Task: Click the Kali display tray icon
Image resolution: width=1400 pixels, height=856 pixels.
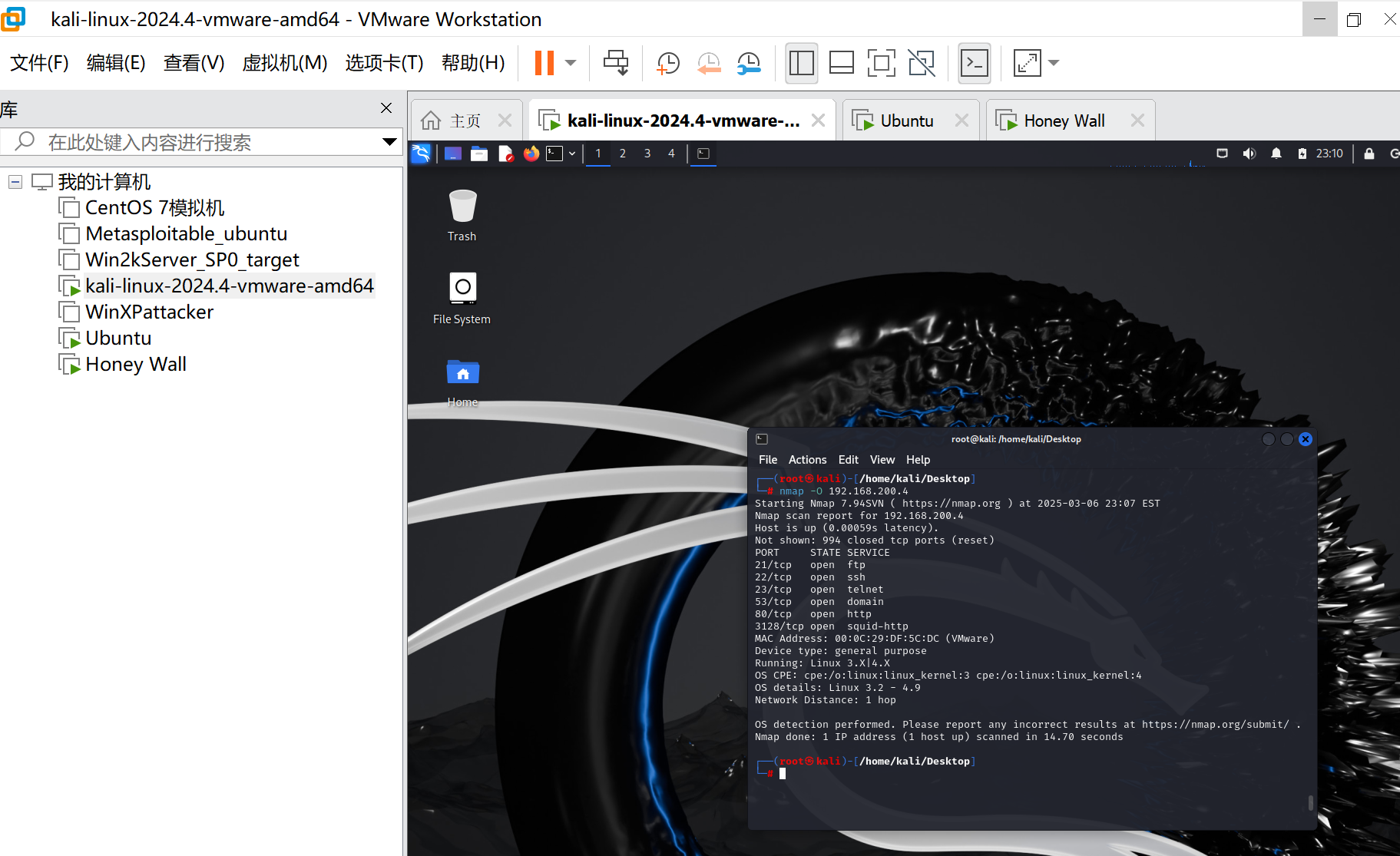Action: 1222,154
